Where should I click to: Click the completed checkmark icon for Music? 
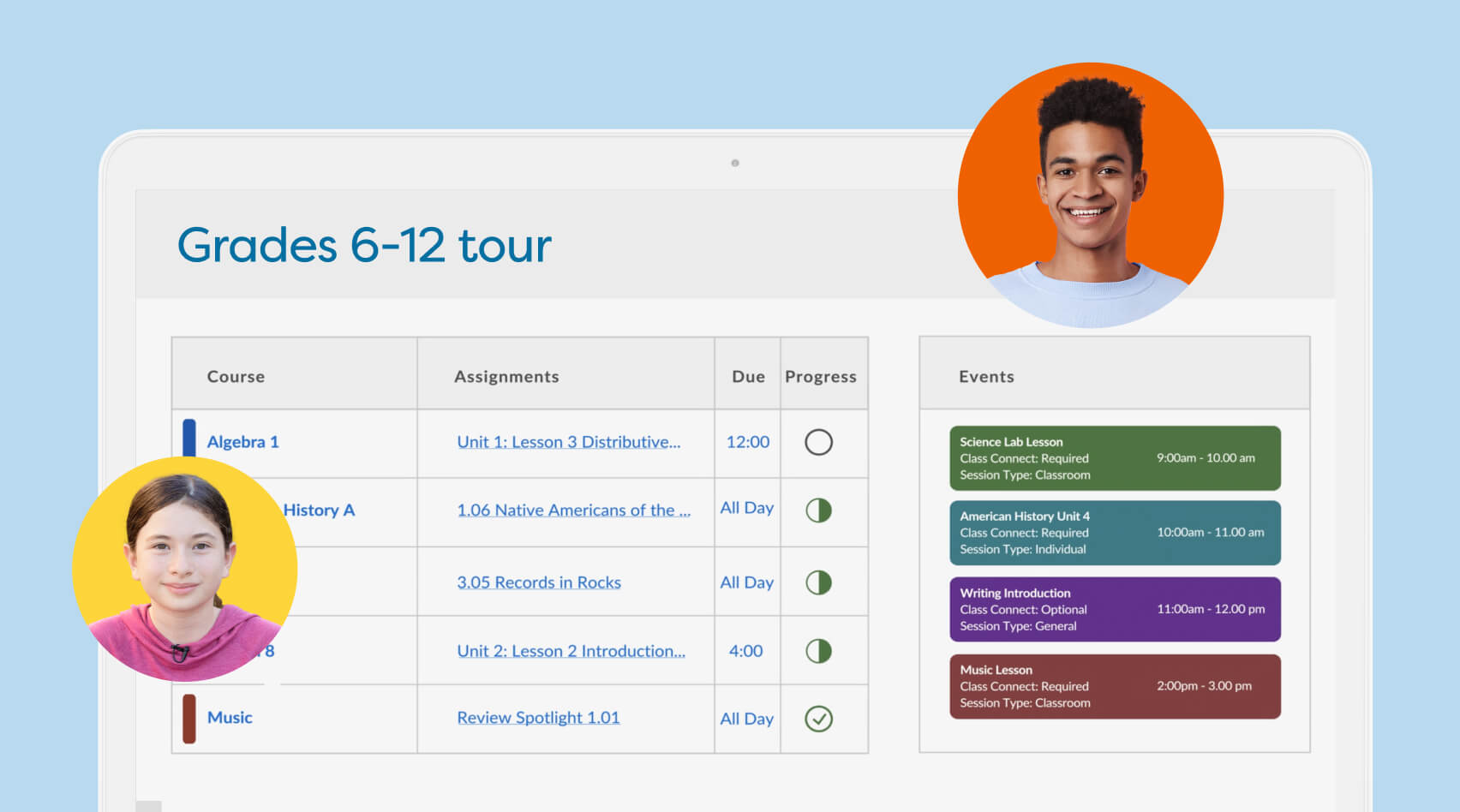pyautogui.click(x=818, y=719)
